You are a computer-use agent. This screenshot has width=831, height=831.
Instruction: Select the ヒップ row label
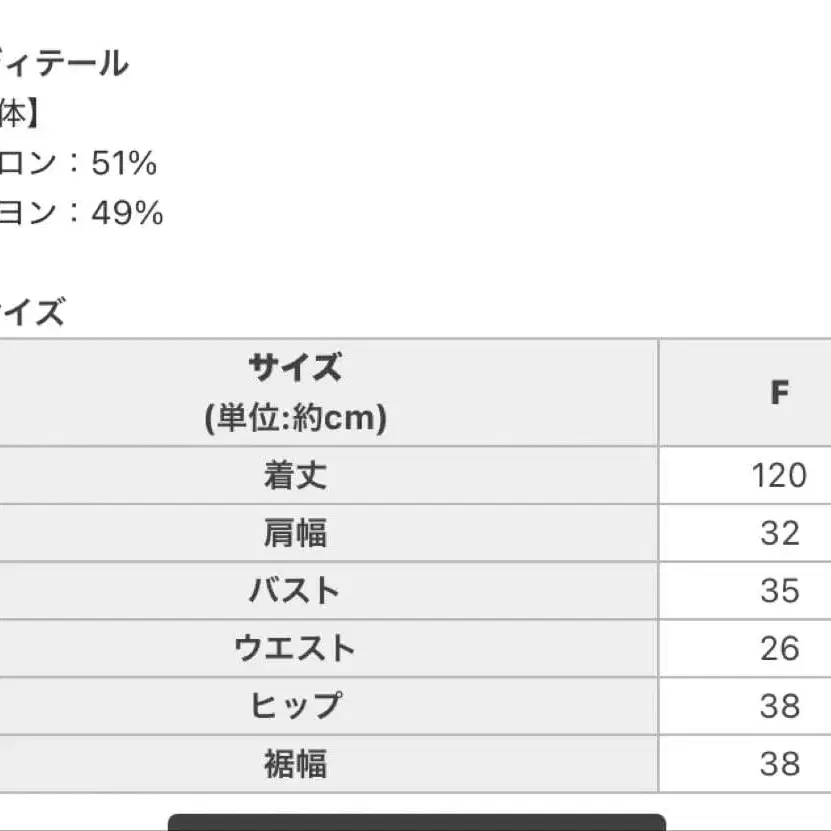296,706
